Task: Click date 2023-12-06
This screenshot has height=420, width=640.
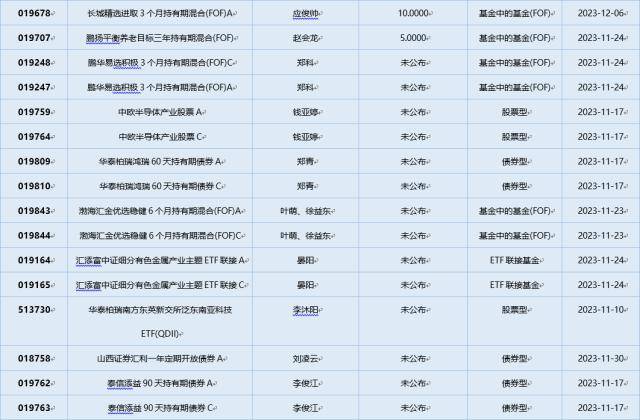Action: pyautogui.click(x=601, y=13)
